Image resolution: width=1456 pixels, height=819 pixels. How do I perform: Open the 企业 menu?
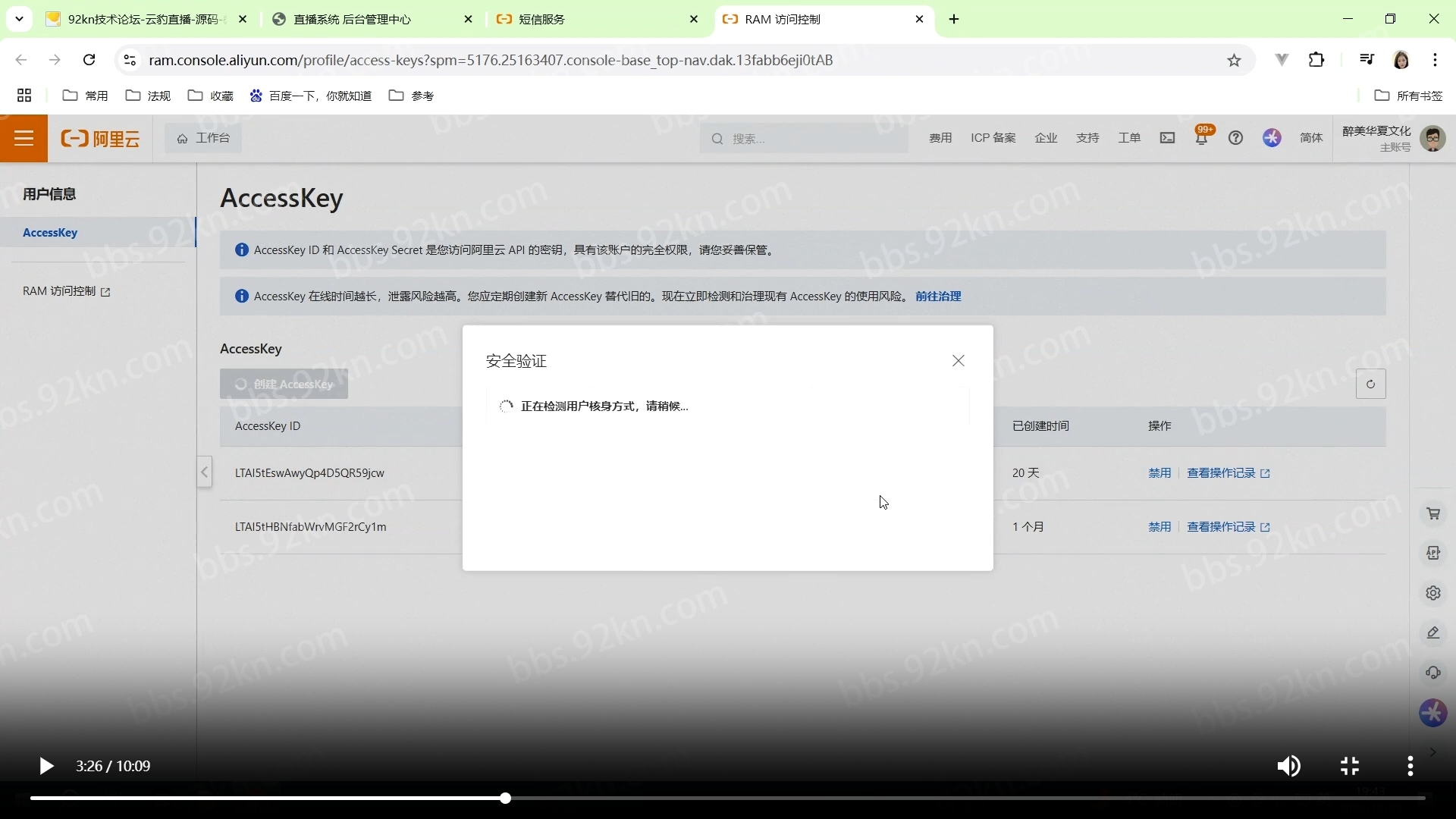click(x=1046, y=138)
